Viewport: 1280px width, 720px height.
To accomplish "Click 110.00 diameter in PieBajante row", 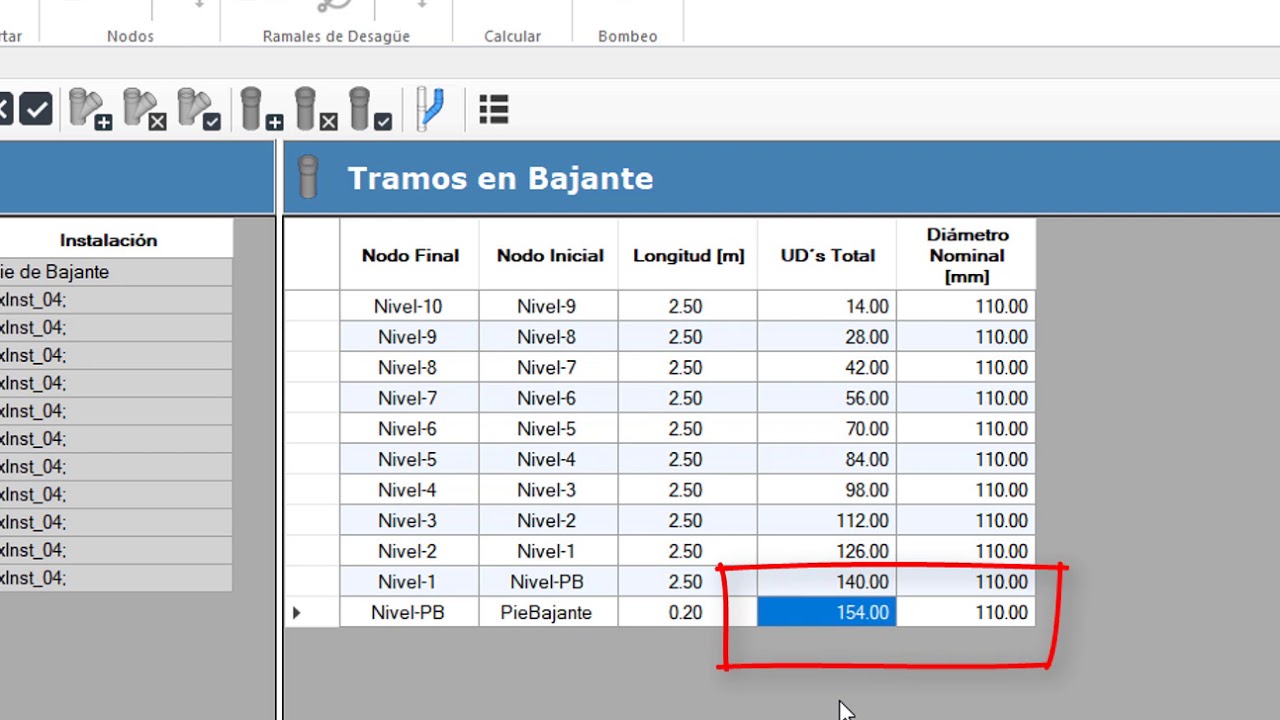I will [x=966, y=612].
